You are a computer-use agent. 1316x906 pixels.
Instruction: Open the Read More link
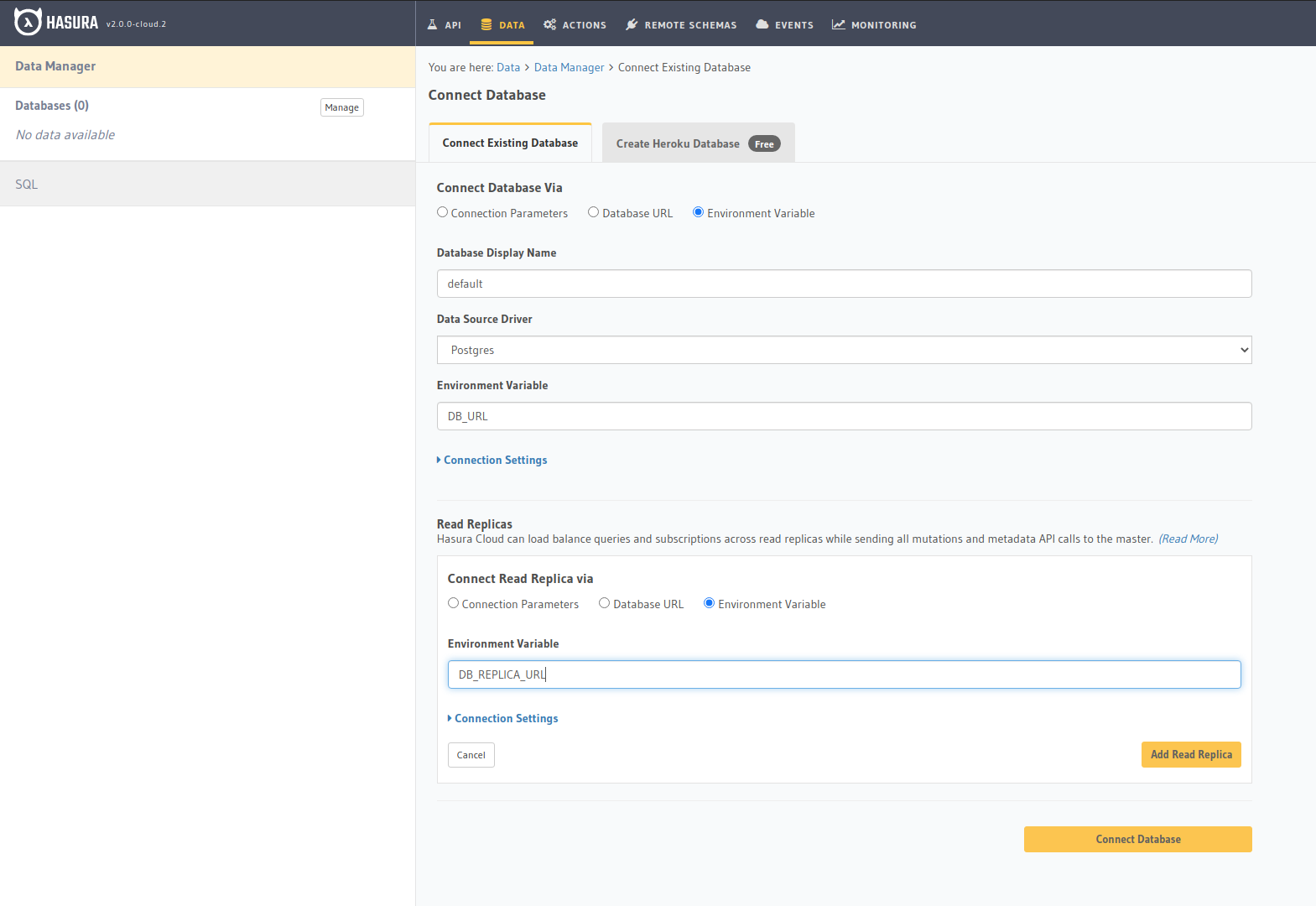1188,539
